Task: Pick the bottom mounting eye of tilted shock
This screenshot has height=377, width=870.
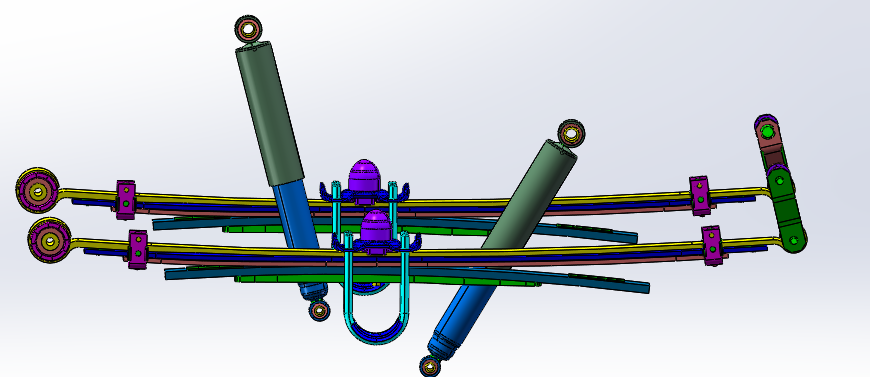Action: tap(430, 366)
